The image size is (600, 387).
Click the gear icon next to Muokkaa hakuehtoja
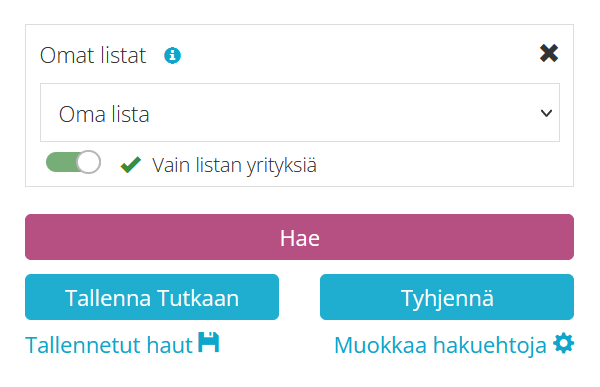coord(563,343)
